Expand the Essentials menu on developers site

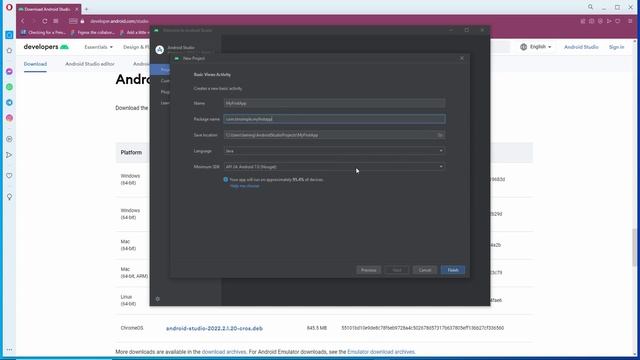pyautogui.click(x=98, y=47)
